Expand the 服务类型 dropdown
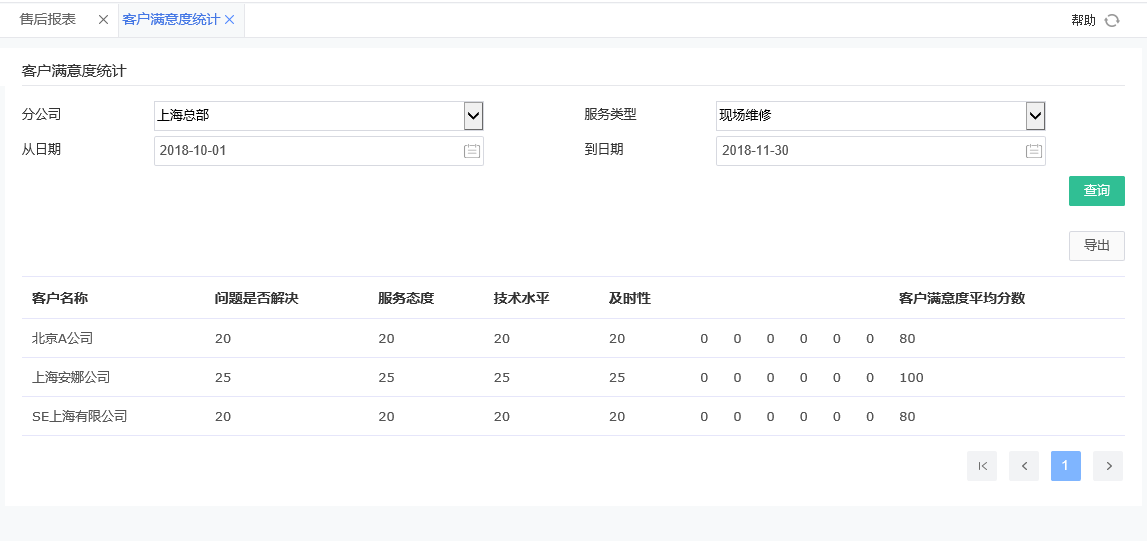The height and width of the screenshot is (541, 1147). tap(1035, 116)
